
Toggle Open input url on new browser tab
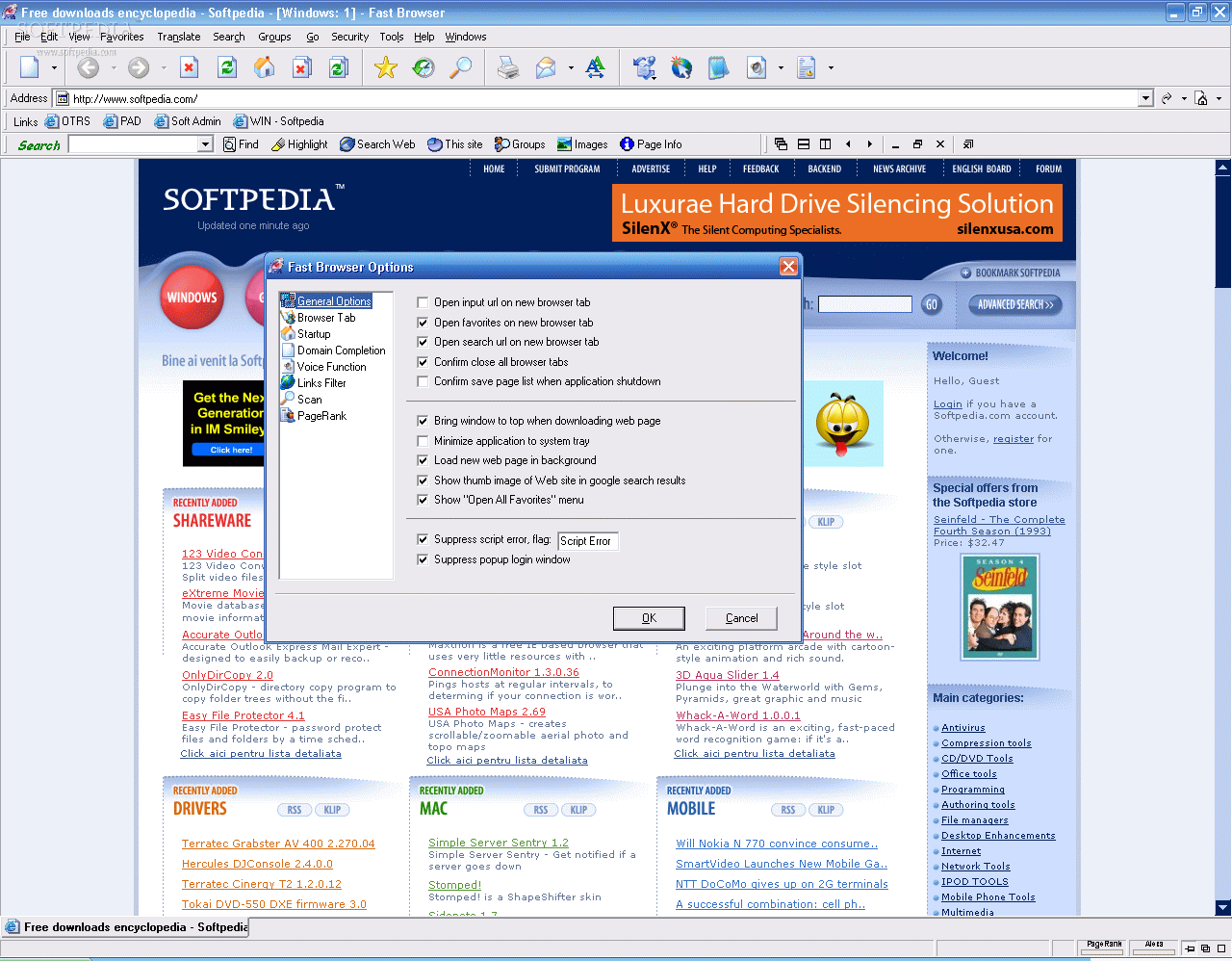(x=423, y=302)
